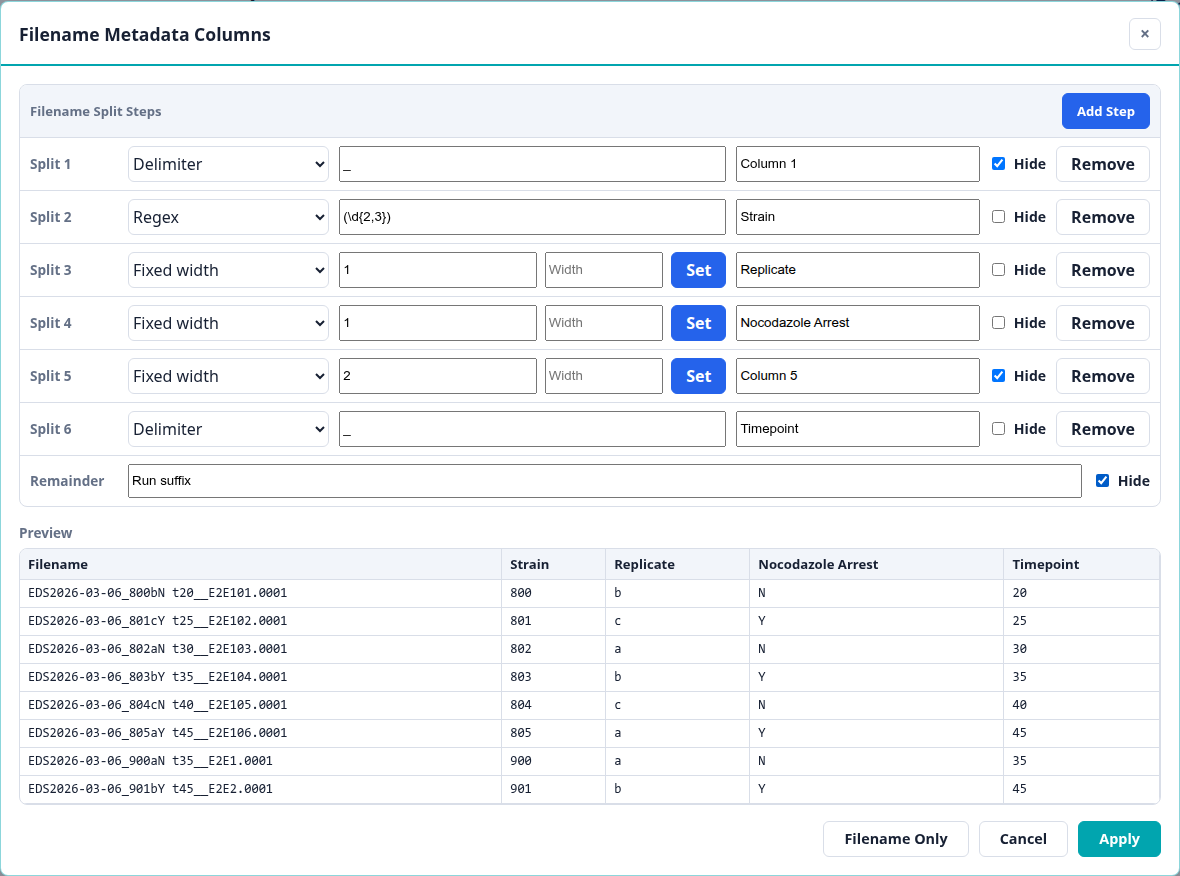Click timepoint value 40 in preview
This screenshot has width=1180, height=876.
[x=1019, y=705]
